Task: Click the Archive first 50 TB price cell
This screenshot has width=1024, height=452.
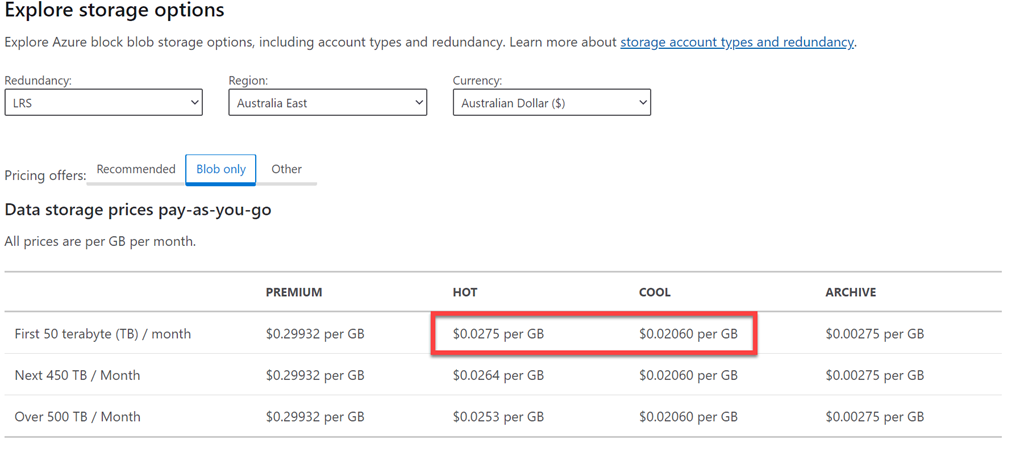Action: 875,334
